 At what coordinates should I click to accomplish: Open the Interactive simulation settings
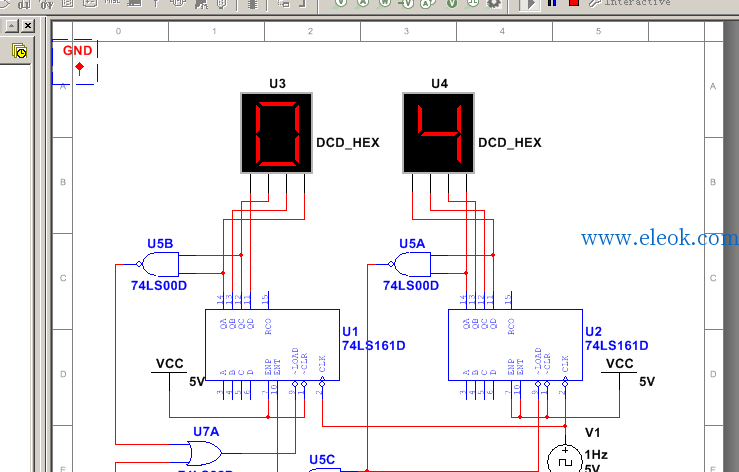point(630,3)
